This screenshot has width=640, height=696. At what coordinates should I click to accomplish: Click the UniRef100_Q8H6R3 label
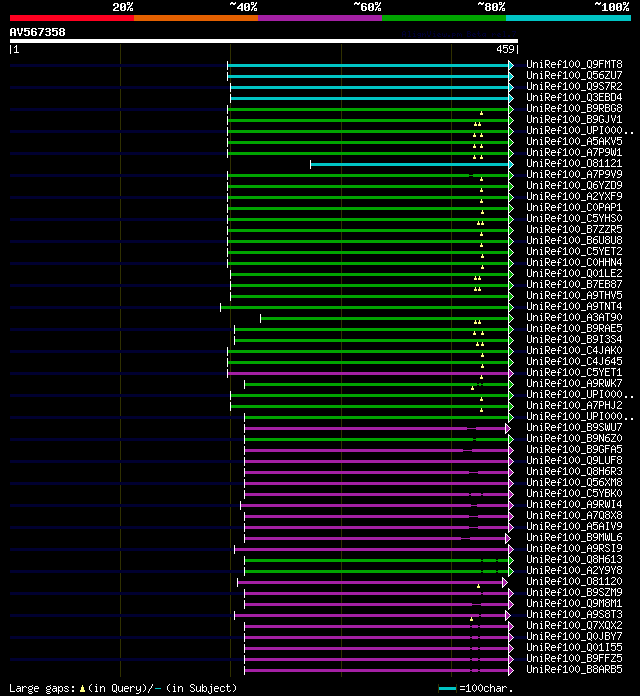[574, 471]
